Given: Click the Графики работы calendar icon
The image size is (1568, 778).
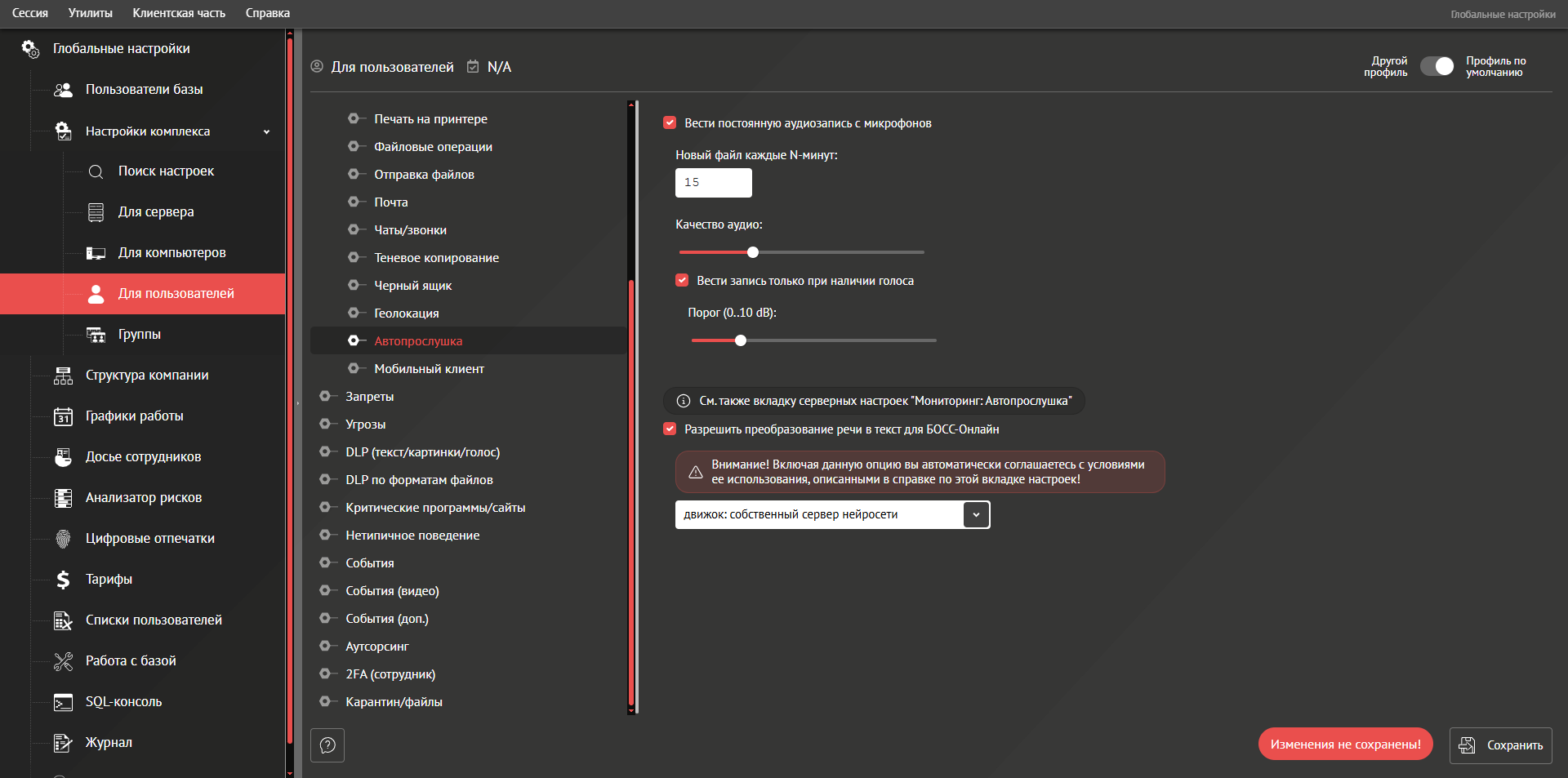Looking at the screenshot, I should pyautogui.click(x=63, y=416).
